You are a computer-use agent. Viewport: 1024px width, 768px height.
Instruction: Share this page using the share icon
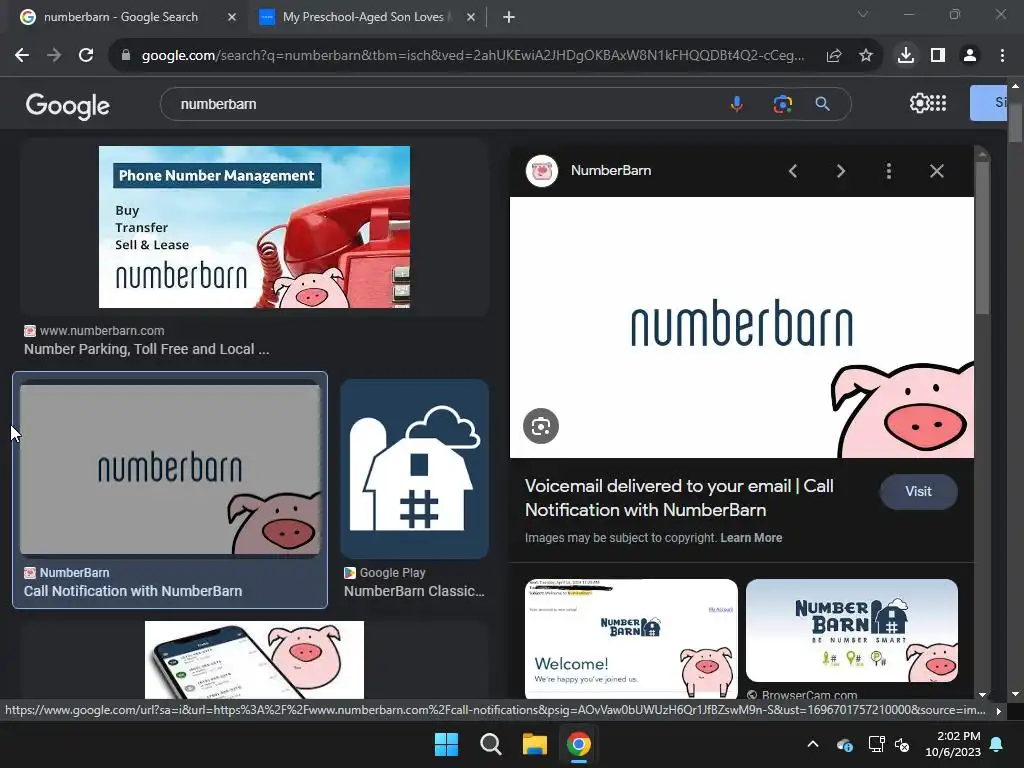[x=834, y=56]
